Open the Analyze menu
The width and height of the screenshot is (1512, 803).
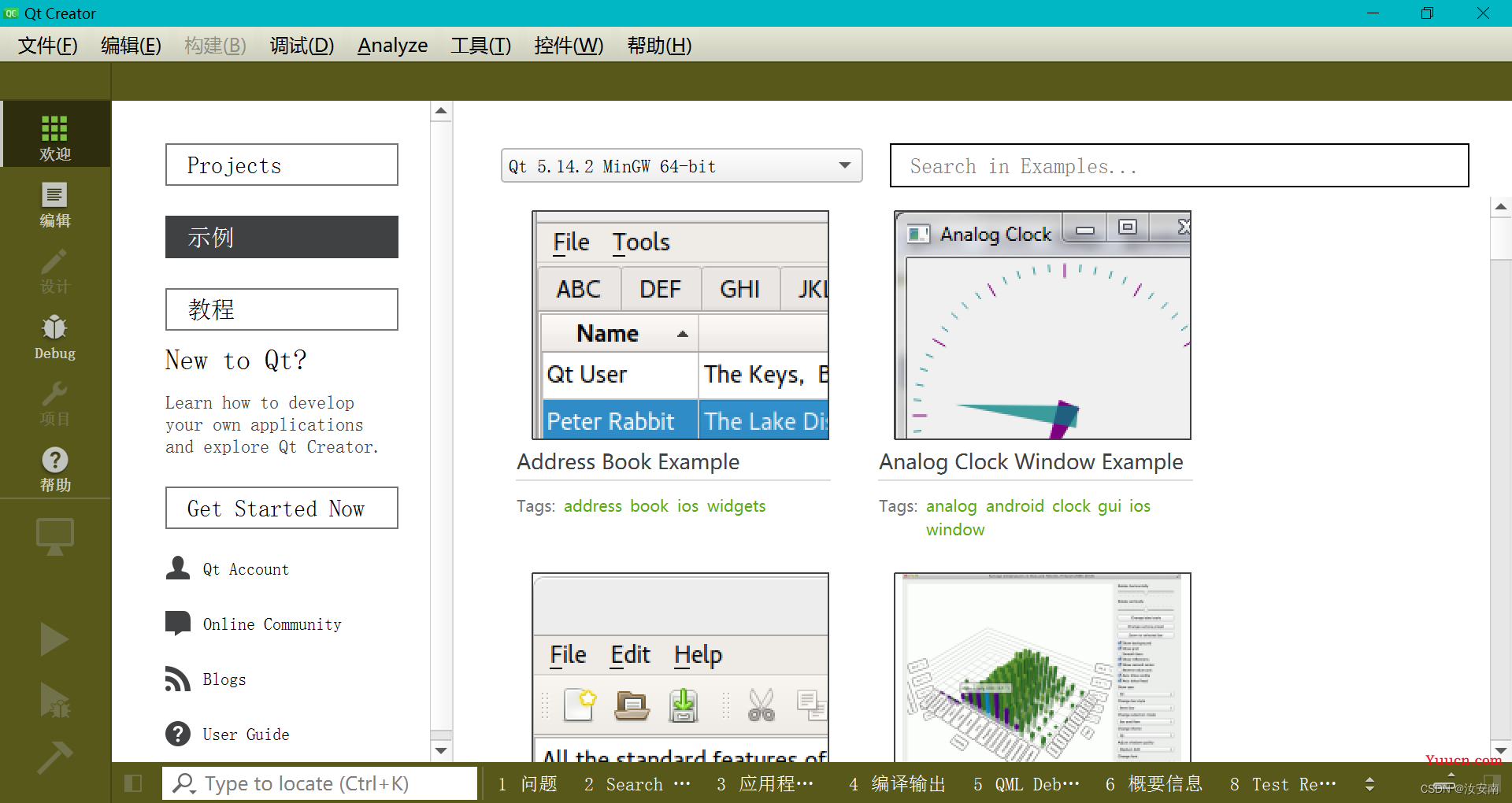click(392, 46)
